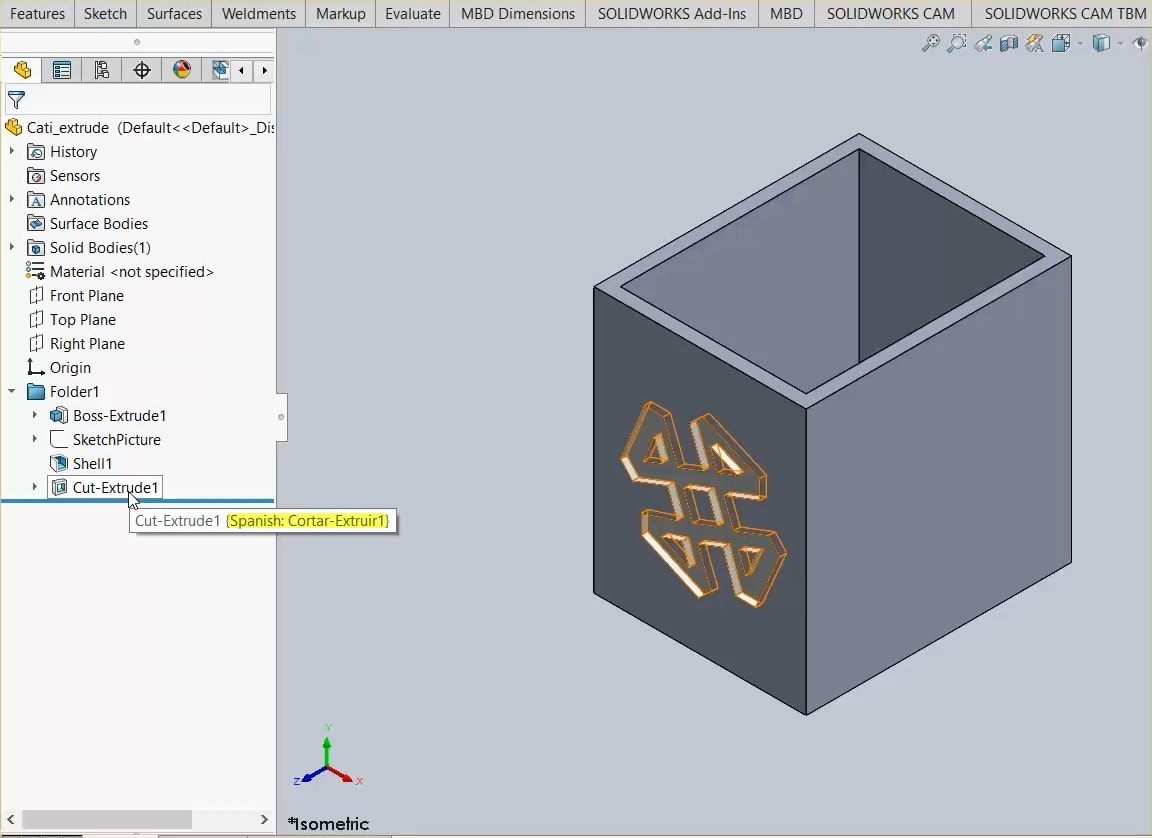Screen dimensions: 1152x838
Task: Open the Weldments tab
Action: (259, 13)
